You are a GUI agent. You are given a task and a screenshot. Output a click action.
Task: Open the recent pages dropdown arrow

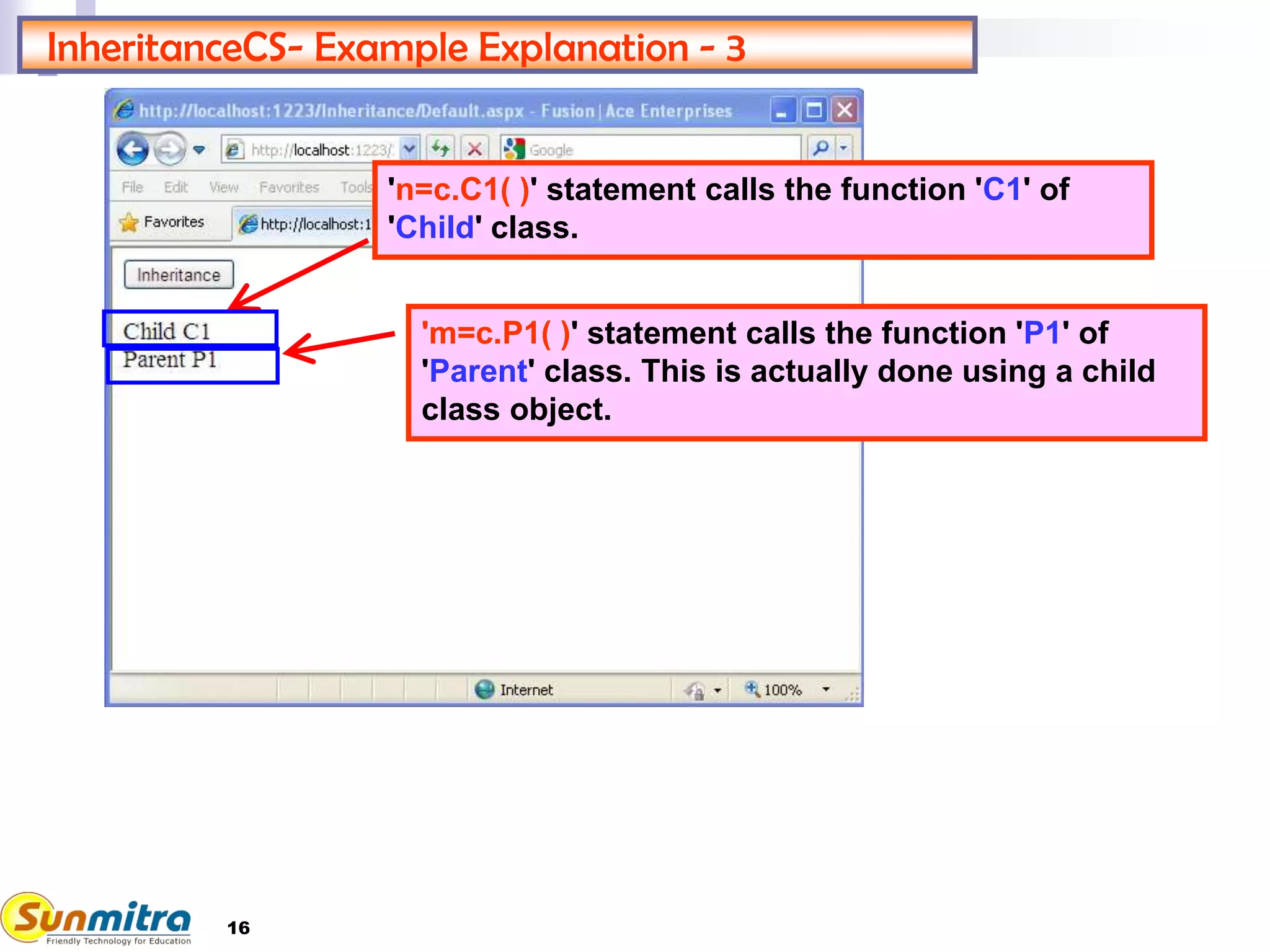coord(199,149)
